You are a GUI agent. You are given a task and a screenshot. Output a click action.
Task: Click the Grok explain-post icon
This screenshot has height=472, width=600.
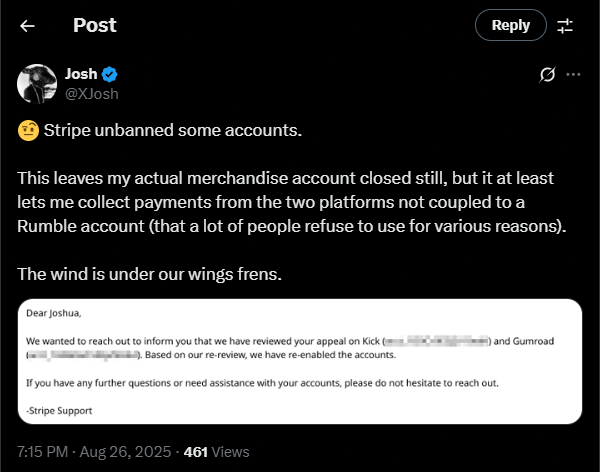coord(547,75)
